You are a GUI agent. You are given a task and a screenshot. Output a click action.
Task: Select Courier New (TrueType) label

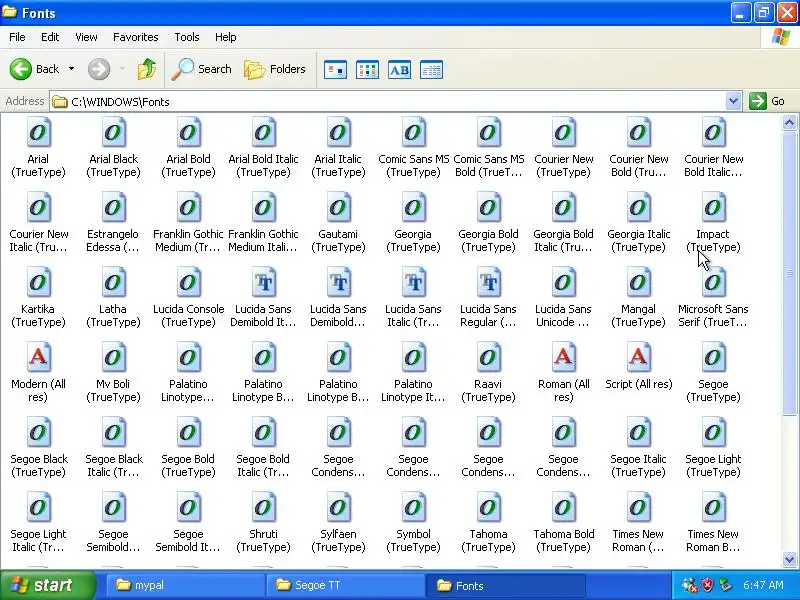coord(564,165)
